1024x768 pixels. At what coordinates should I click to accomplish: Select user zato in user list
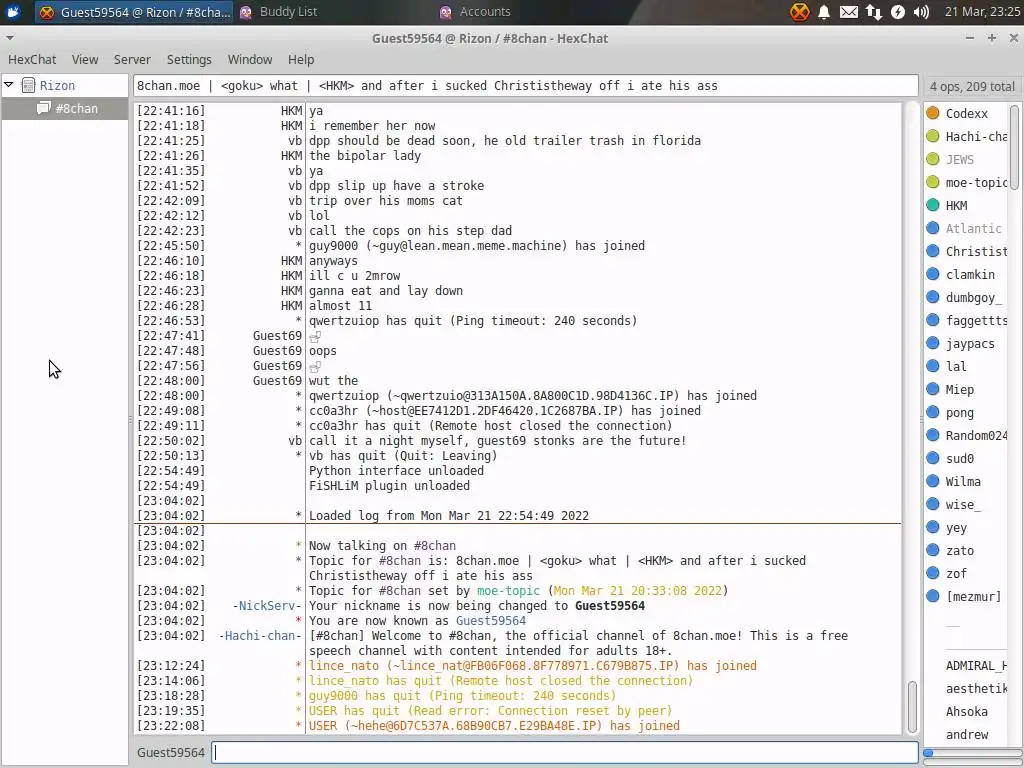959,551
